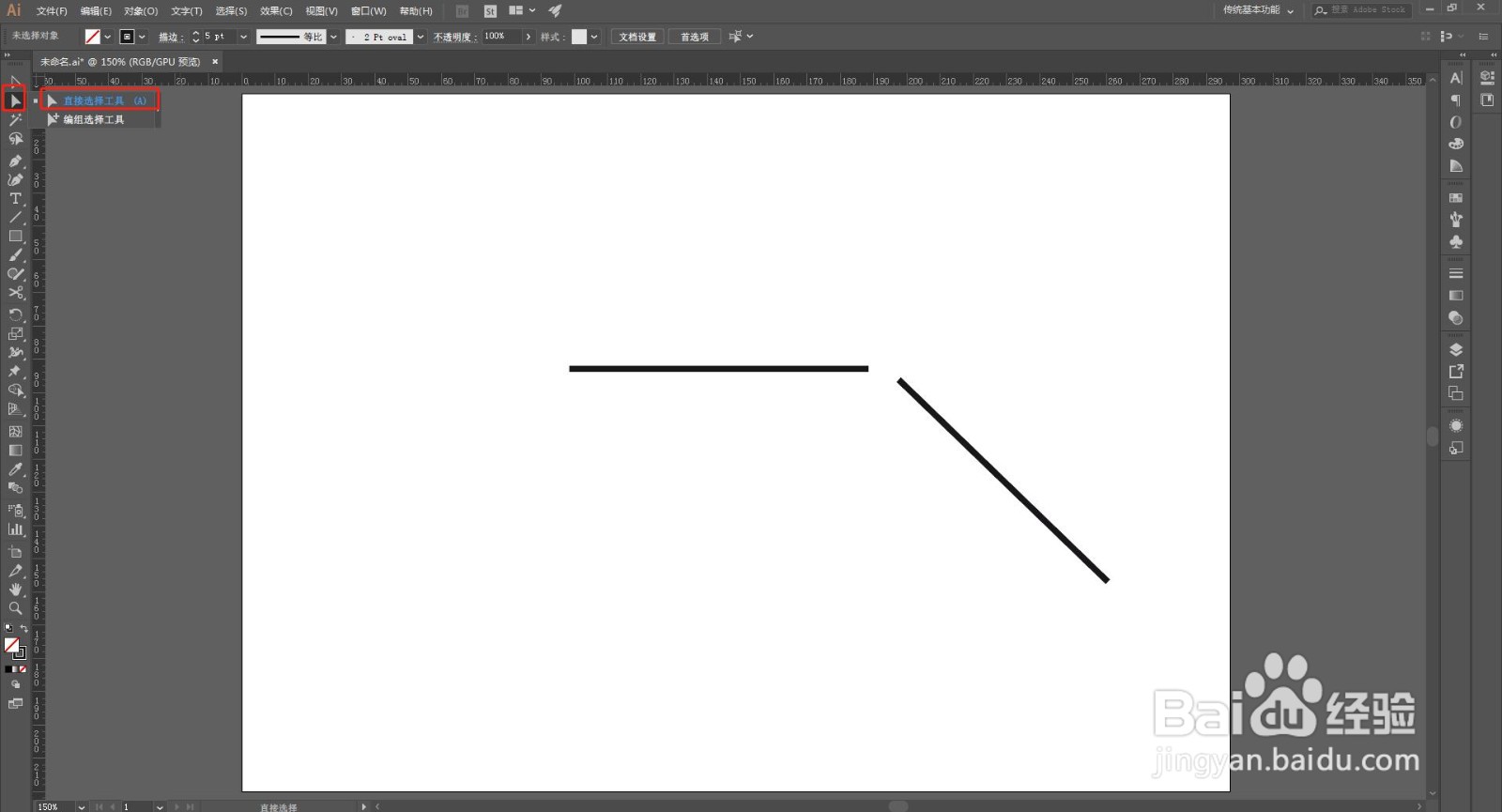Open the graphic style dropdown
This screenshot has width=1502, height=812.
click(594, 37)
